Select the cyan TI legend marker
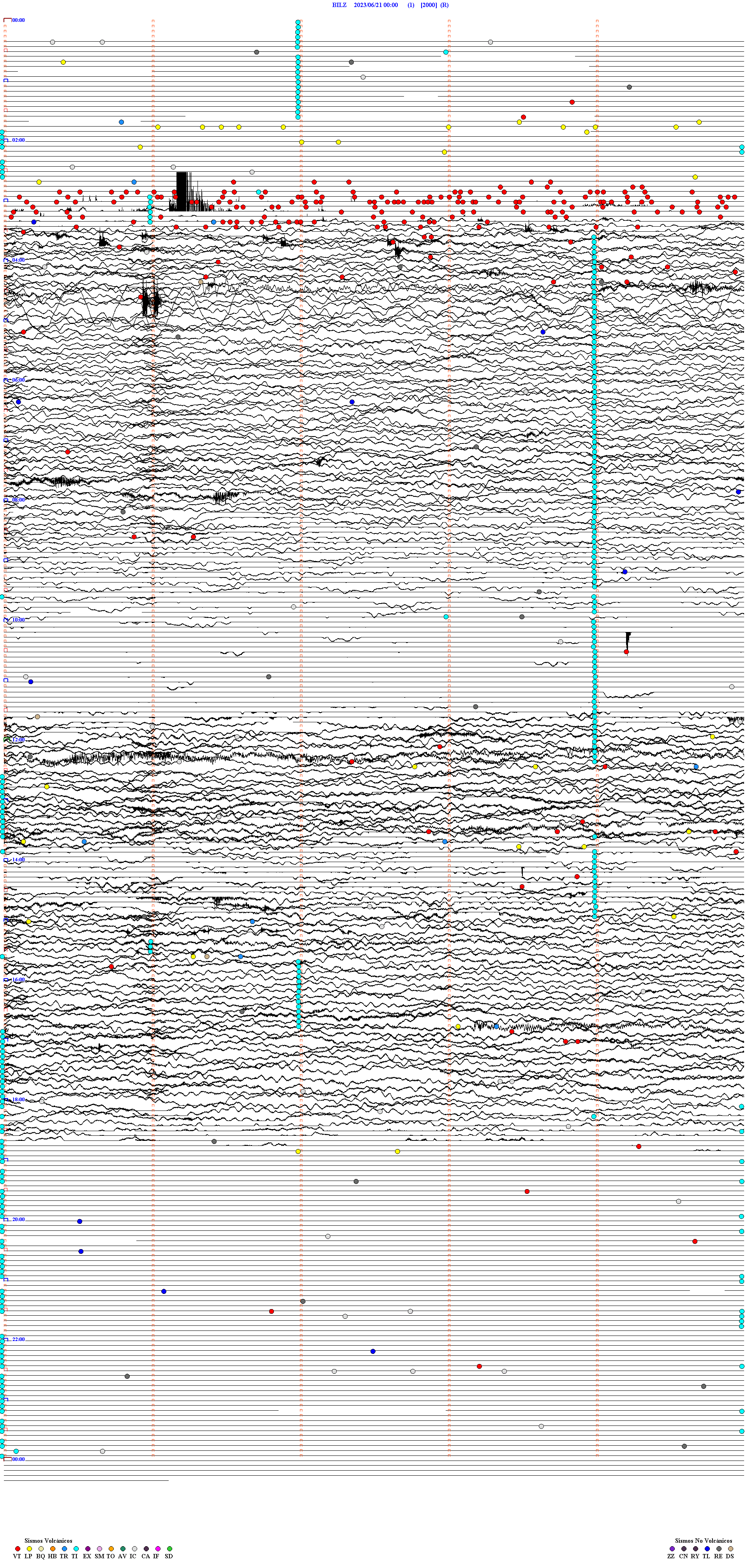The height and width of the screenshot is (1568, 748). click(x=76, y=1549)
